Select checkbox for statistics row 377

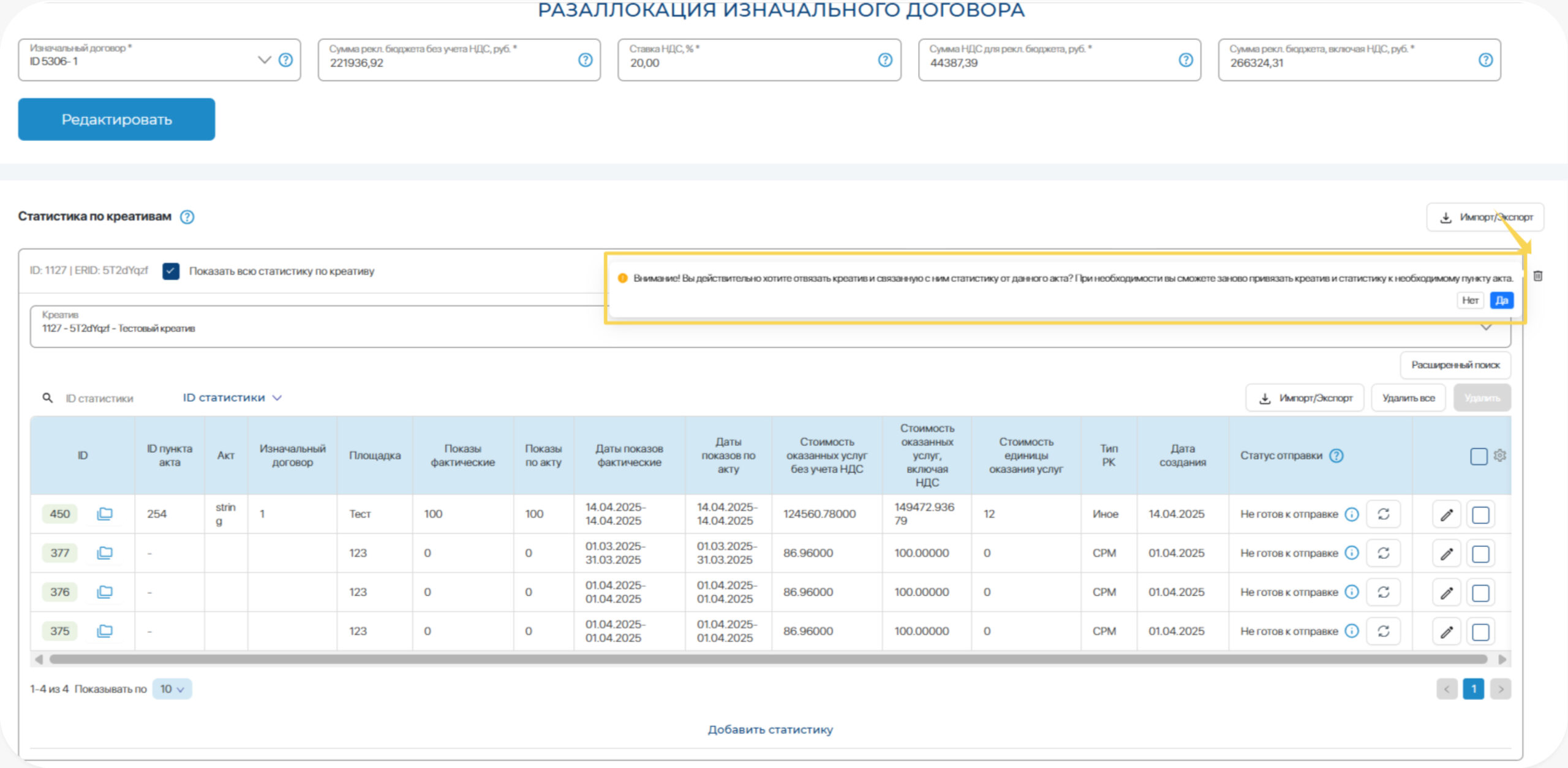[1480, 554]
